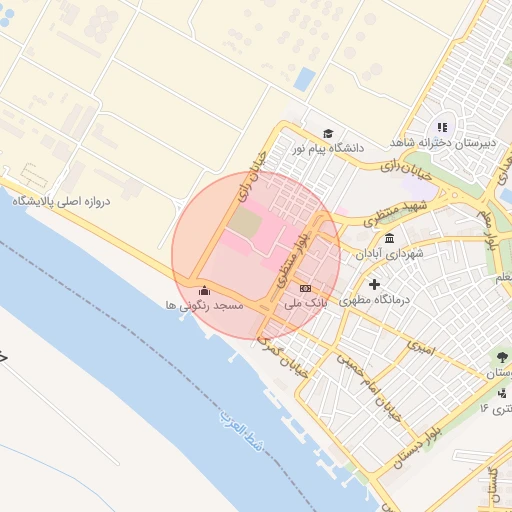Select the blue rectangular pool in the refinery area

pos(304,79)
